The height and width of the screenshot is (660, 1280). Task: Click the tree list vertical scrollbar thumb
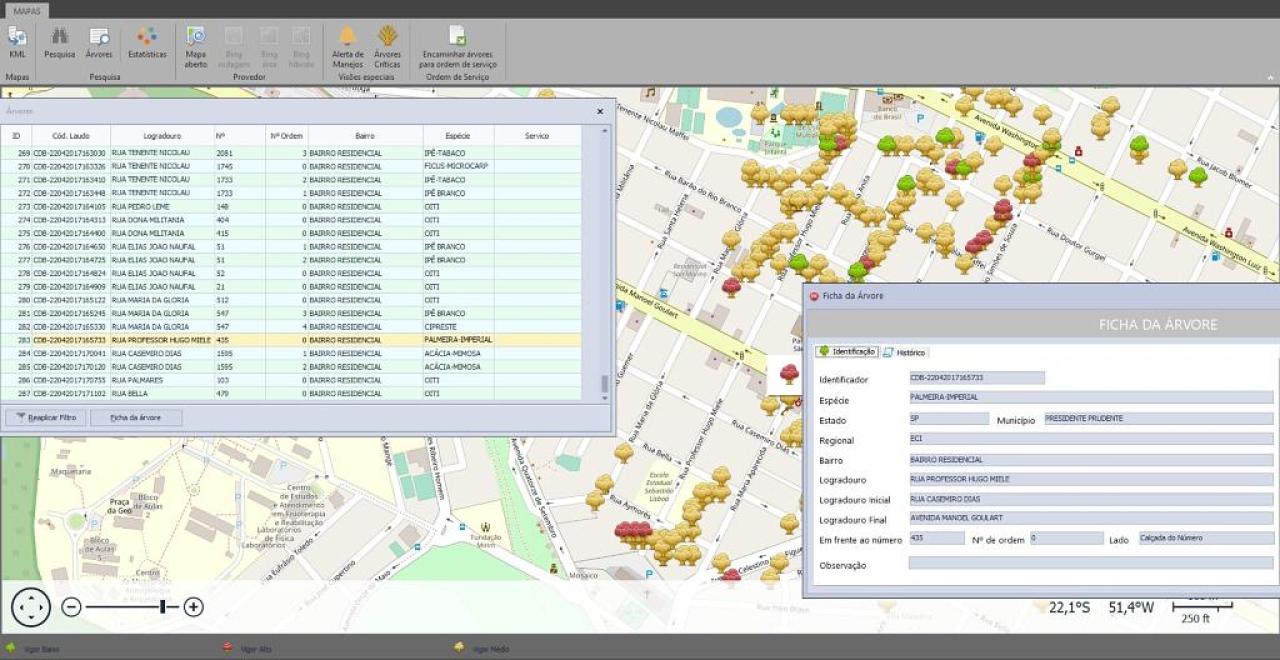pyautogui.click(x=604, y=383)
